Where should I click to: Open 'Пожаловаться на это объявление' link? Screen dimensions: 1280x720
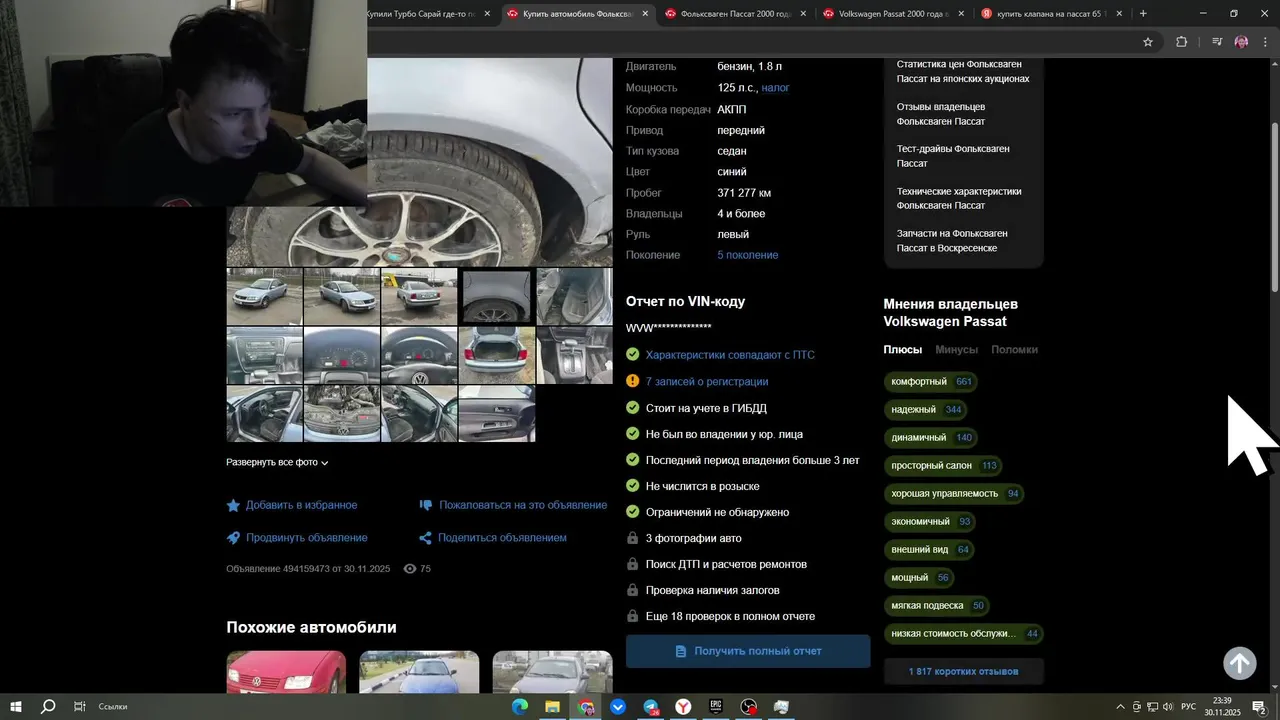523,506
